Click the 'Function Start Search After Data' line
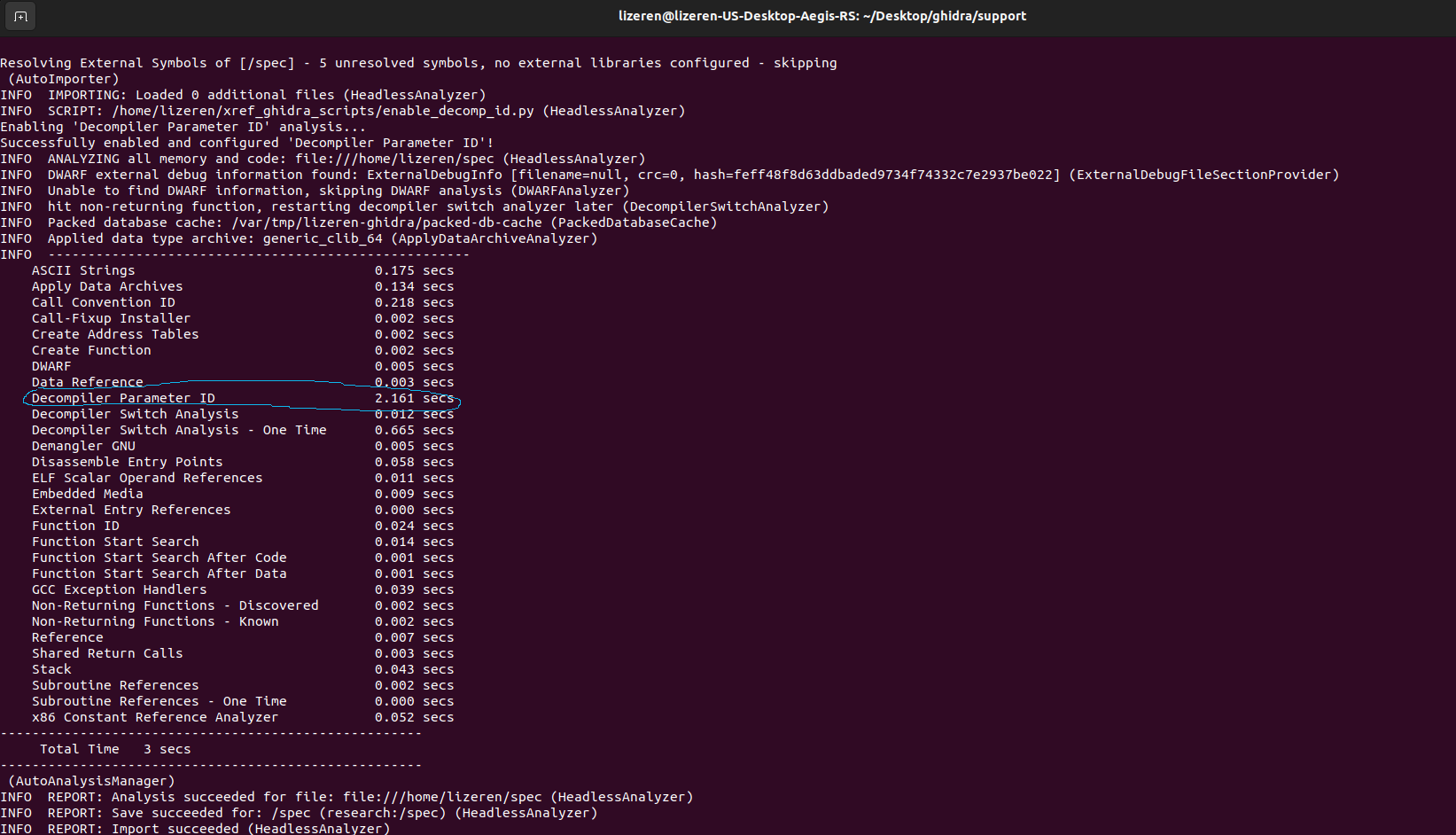 243,574
